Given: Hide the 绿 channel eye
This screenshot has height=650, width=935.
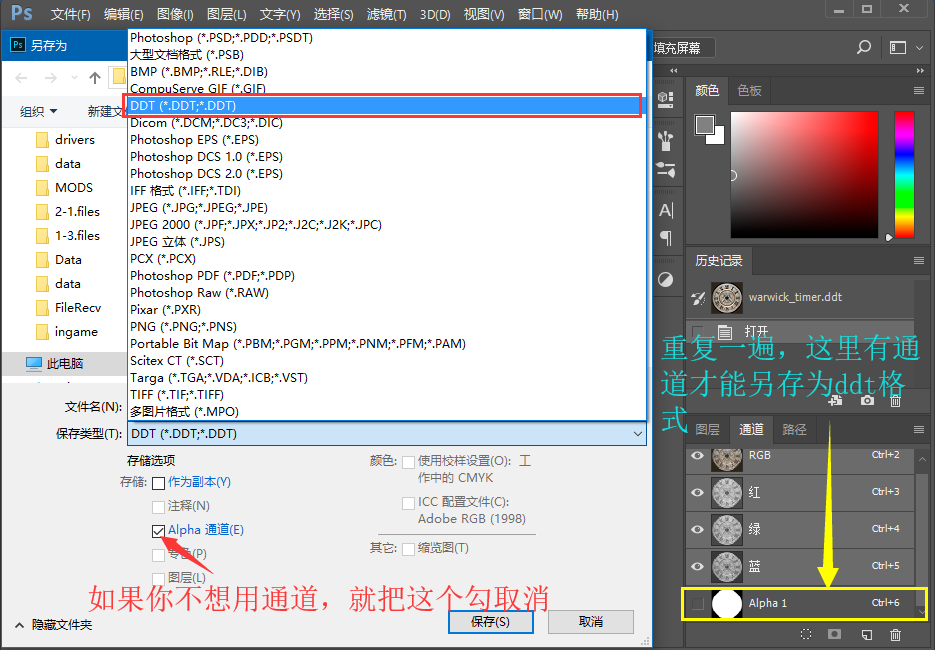Looking at the screenshot, I should tap(697, 530).
